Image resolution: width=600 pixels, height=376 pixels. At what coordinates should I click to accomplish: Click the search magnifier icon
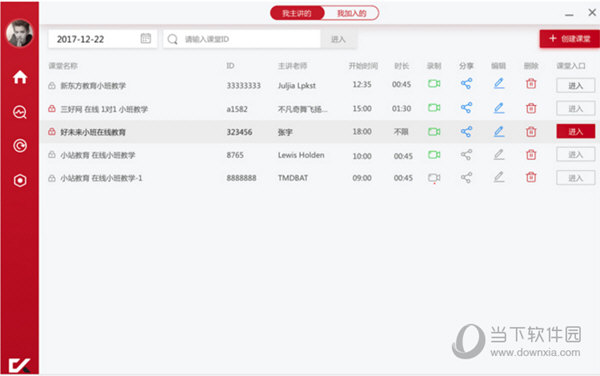point(173,39)
